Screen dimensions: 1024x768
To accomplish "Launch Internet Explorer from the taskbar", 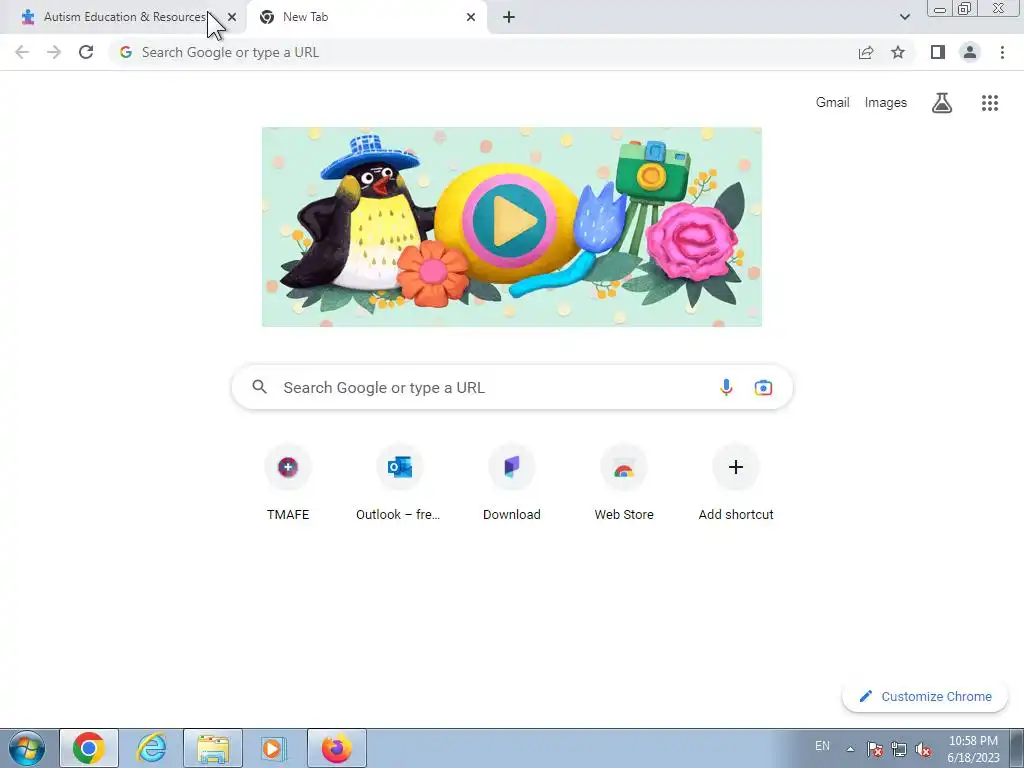I will [x=152, y=748].
